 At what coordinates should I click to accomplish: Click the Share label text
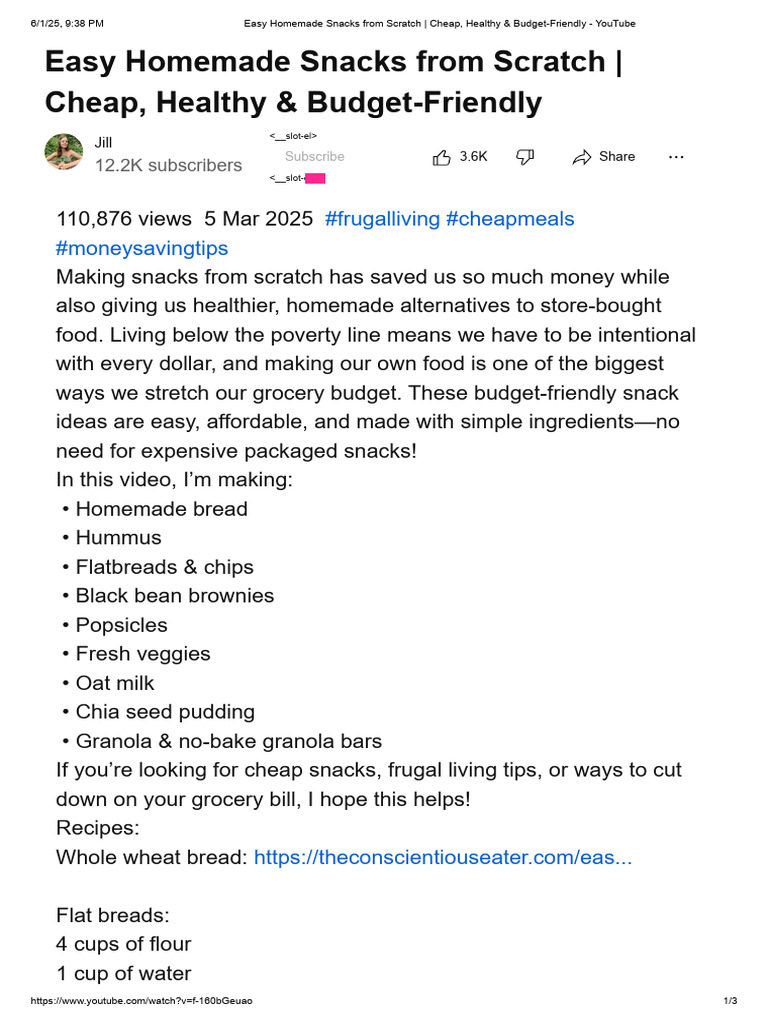pyautogui.click(x=616, y=157)
